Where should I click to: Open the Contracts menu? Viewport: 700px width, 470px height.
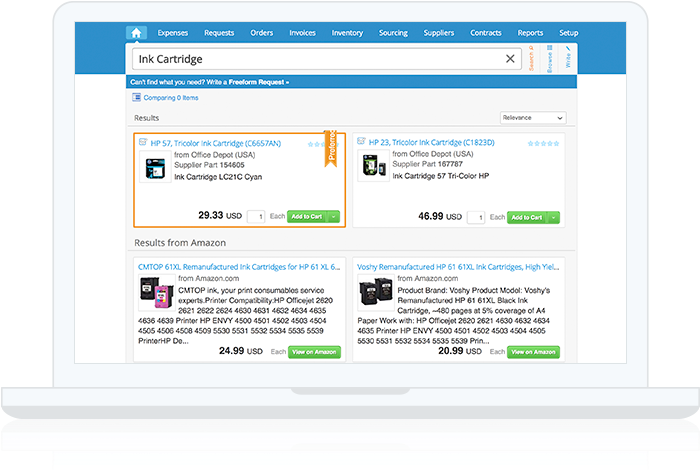tap(486, 33)
